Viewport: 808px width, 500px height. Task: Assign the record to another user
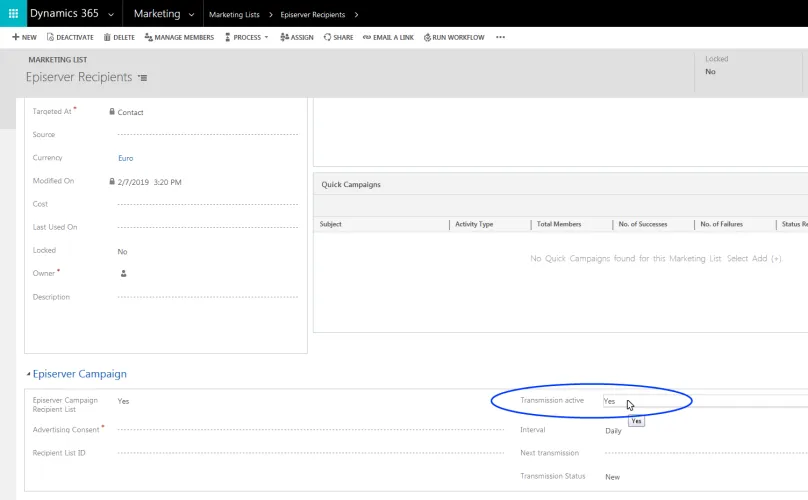tap(296, 37)
